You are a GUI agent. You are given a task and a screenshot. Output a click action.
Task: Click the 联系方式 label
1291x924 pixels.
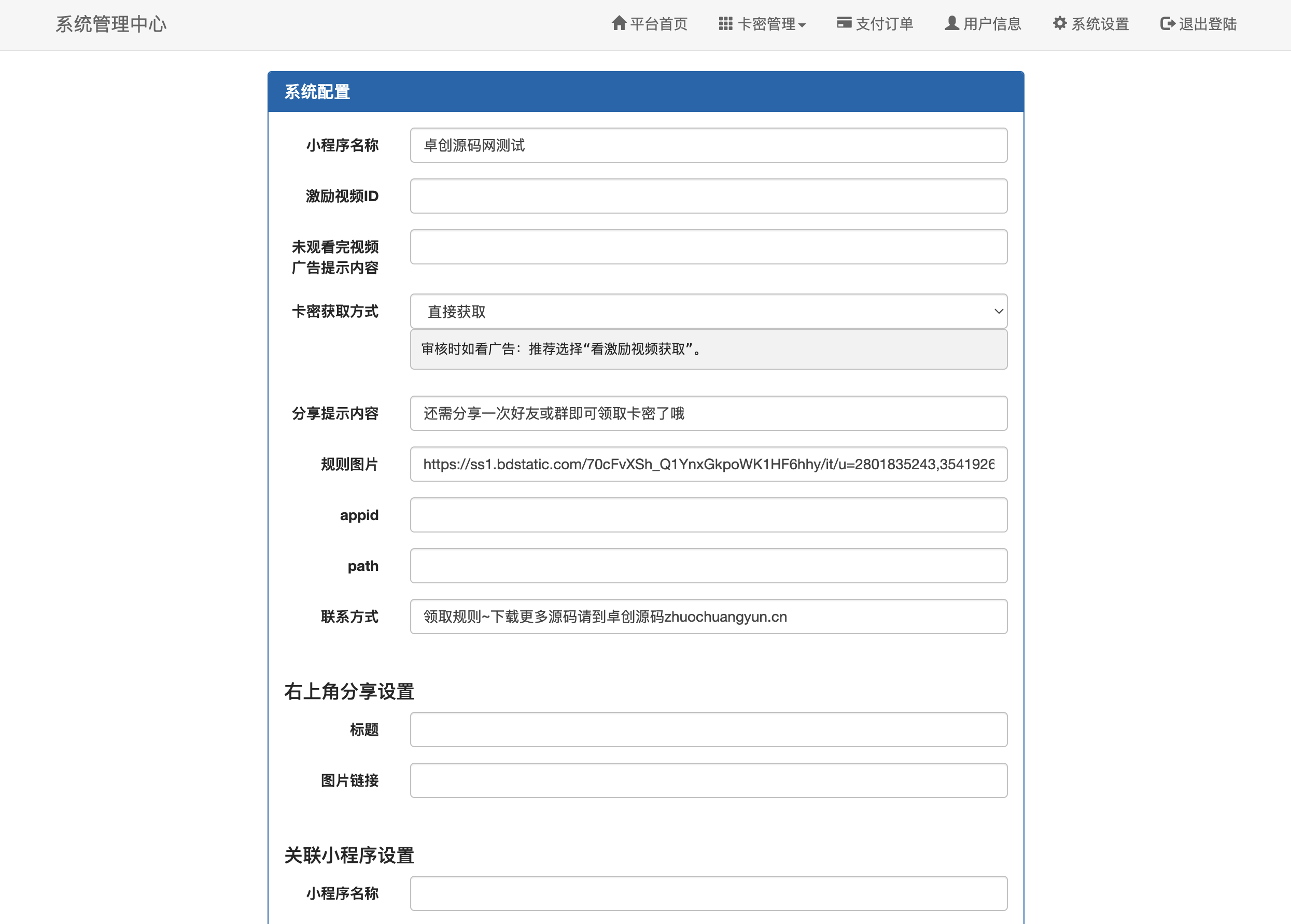coord(349,617)
